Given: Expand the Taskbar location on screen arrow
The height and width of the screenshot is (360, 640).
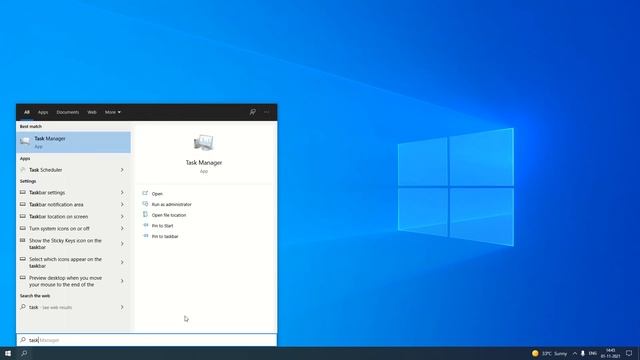Looking at the screenshot, I should 122,216.
